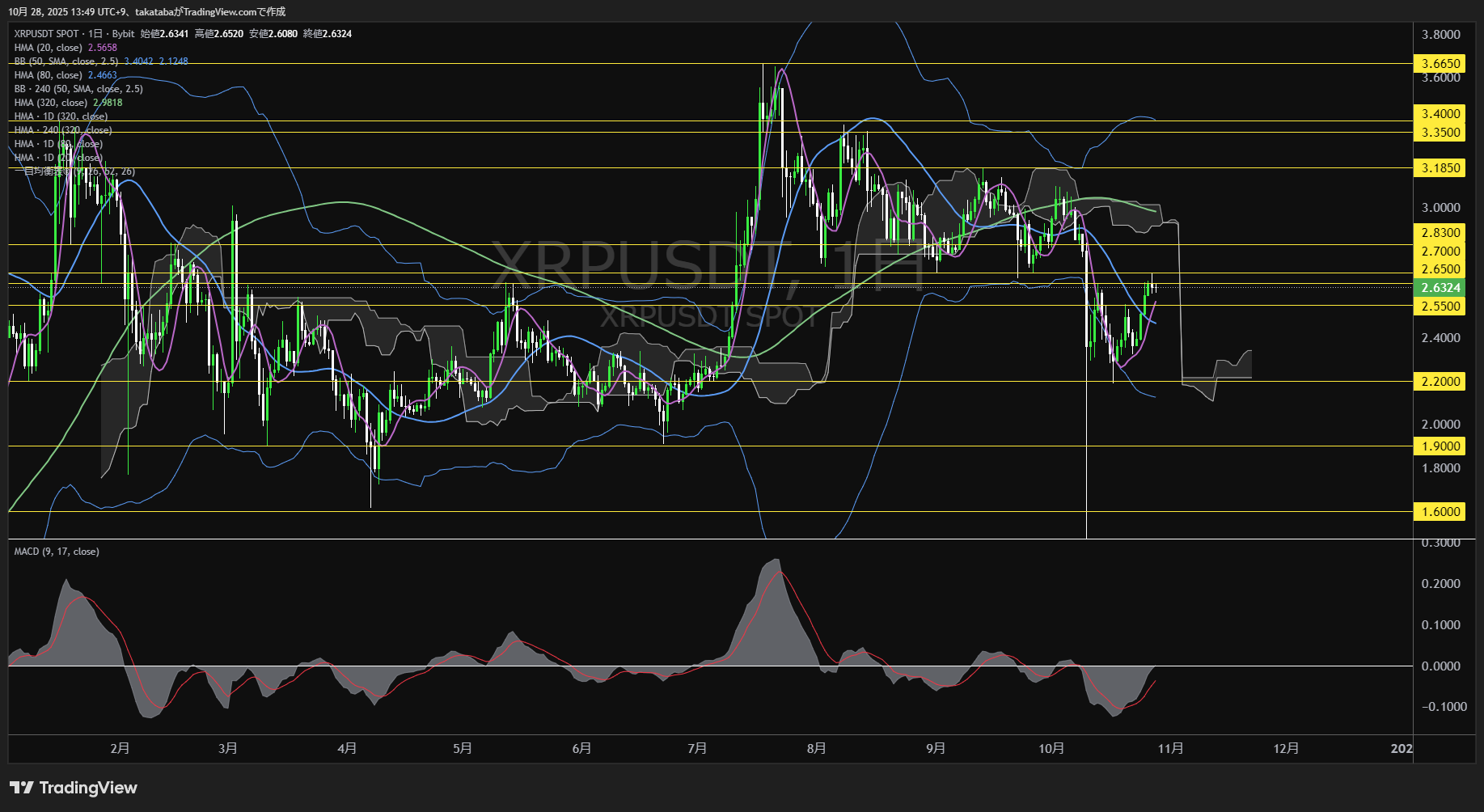The height and width of the screenshot is (812, 1484).
Task: Click the green current price label 2.6324
Action: [x=1440, y=288]
